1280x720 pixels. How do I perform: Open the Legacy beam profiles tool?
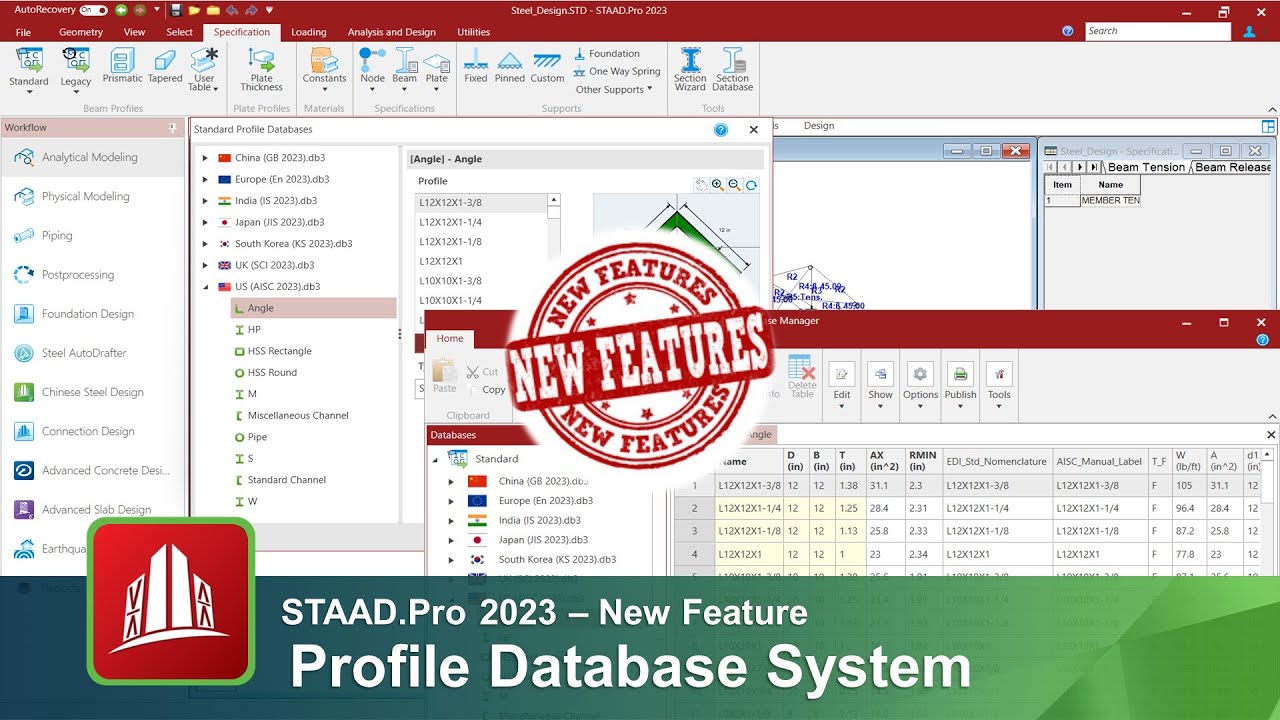pos(76,69)
